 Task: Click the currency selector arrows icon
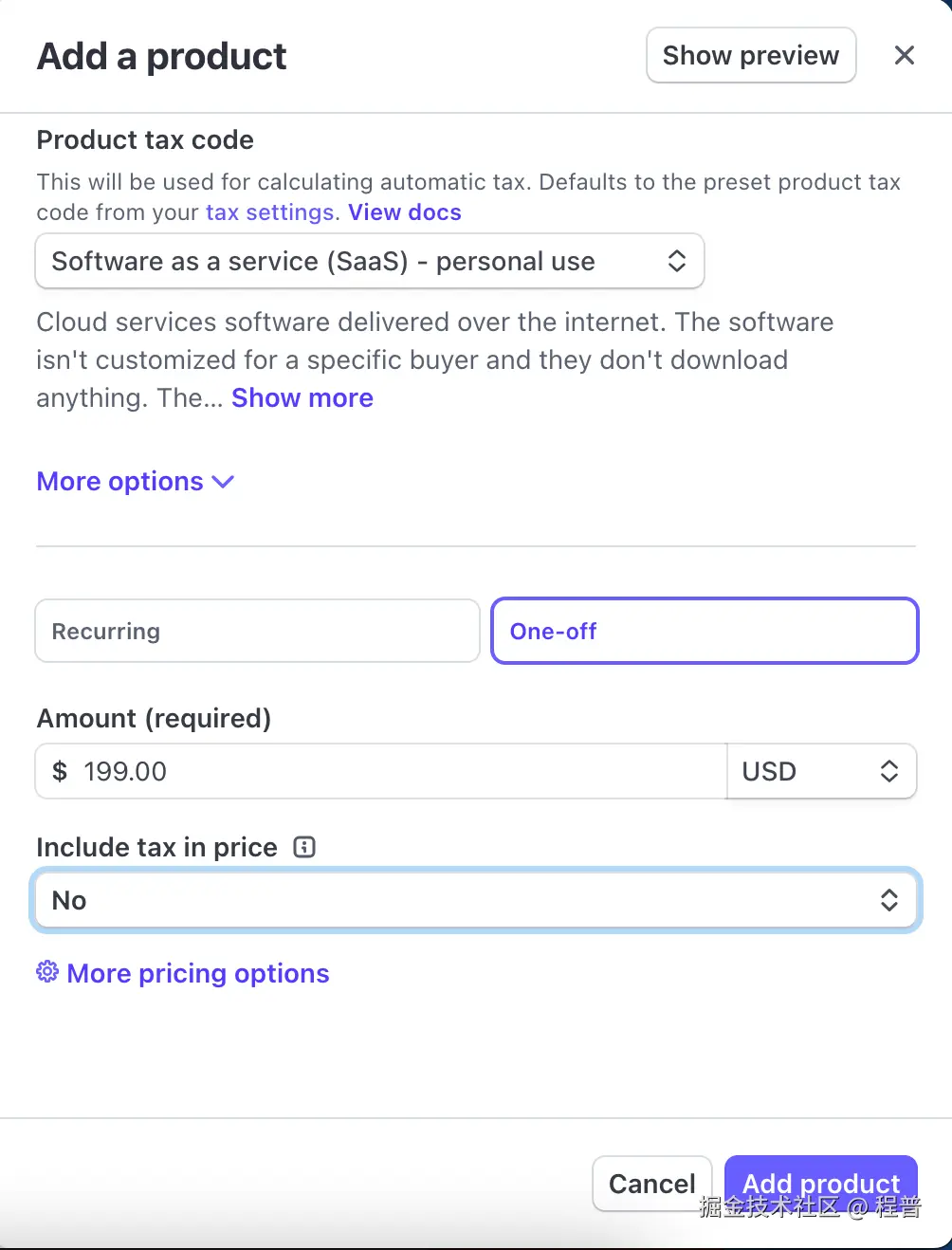click(x=888, y=771)
